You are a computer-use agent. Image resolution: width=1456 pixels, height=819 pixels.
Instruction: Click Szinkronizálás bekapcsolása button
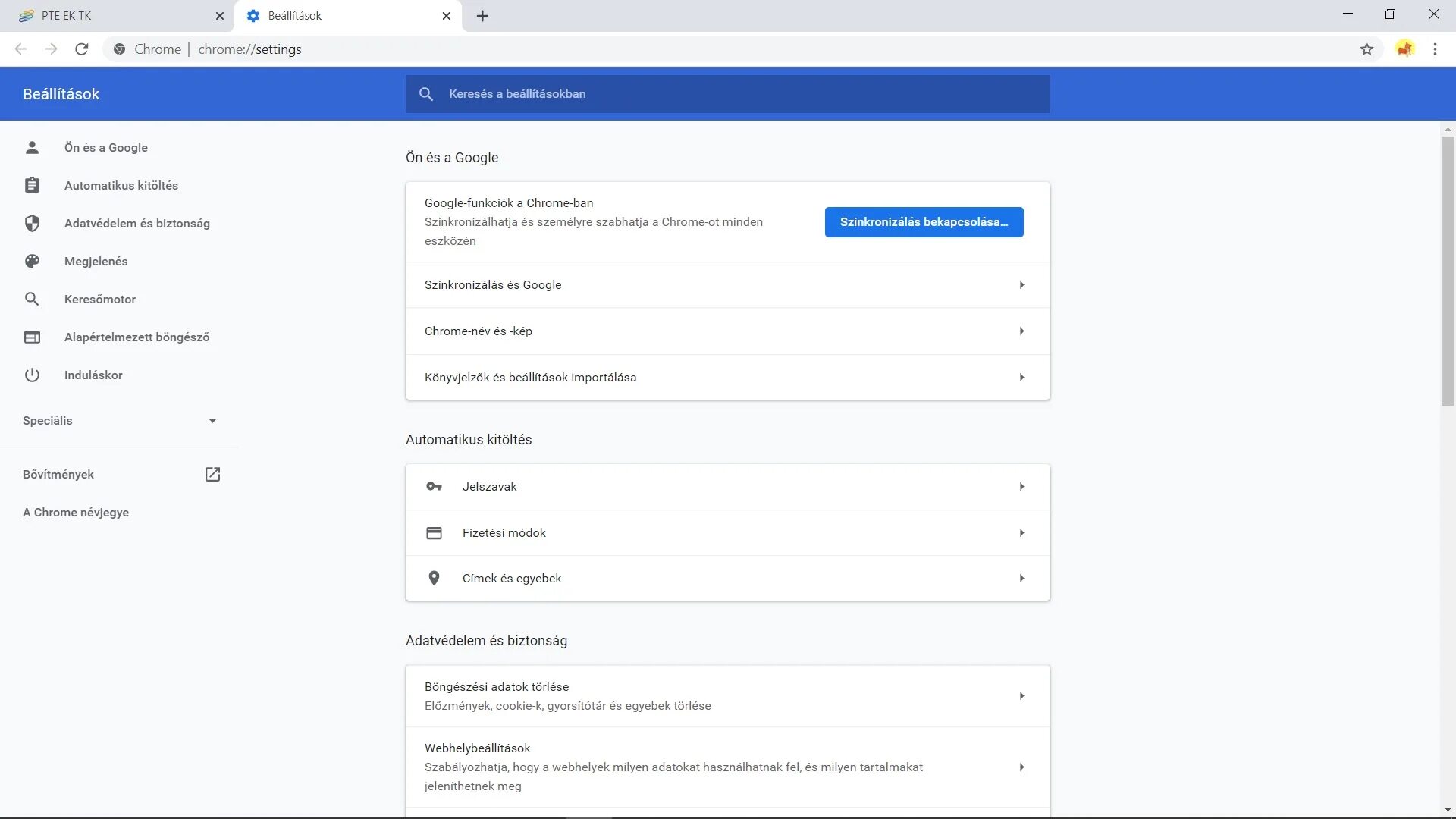tap(924, 221)
